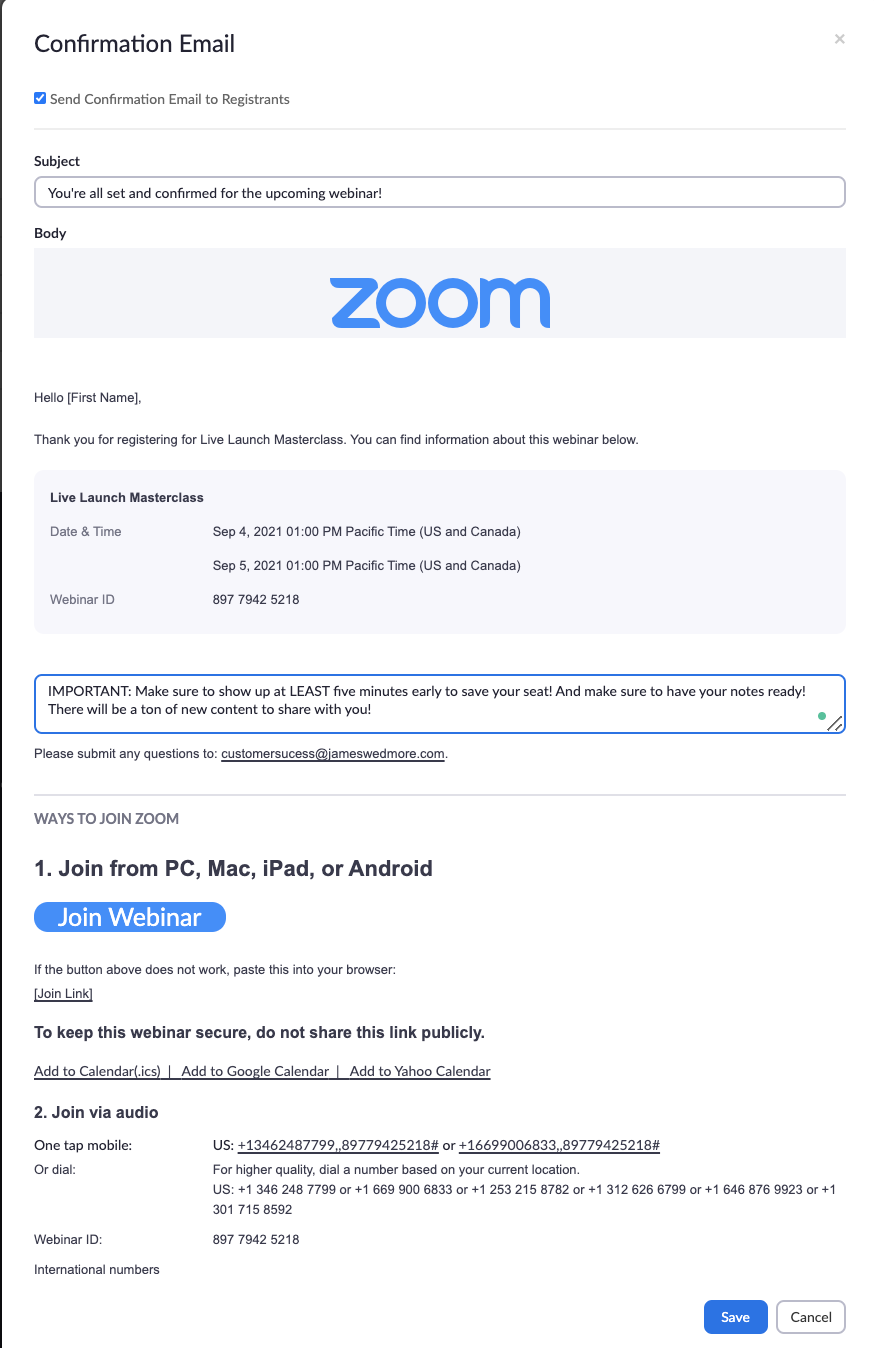
Task: Open the customersucess@jameswedmore.com email link
Action: click(332, 754)
